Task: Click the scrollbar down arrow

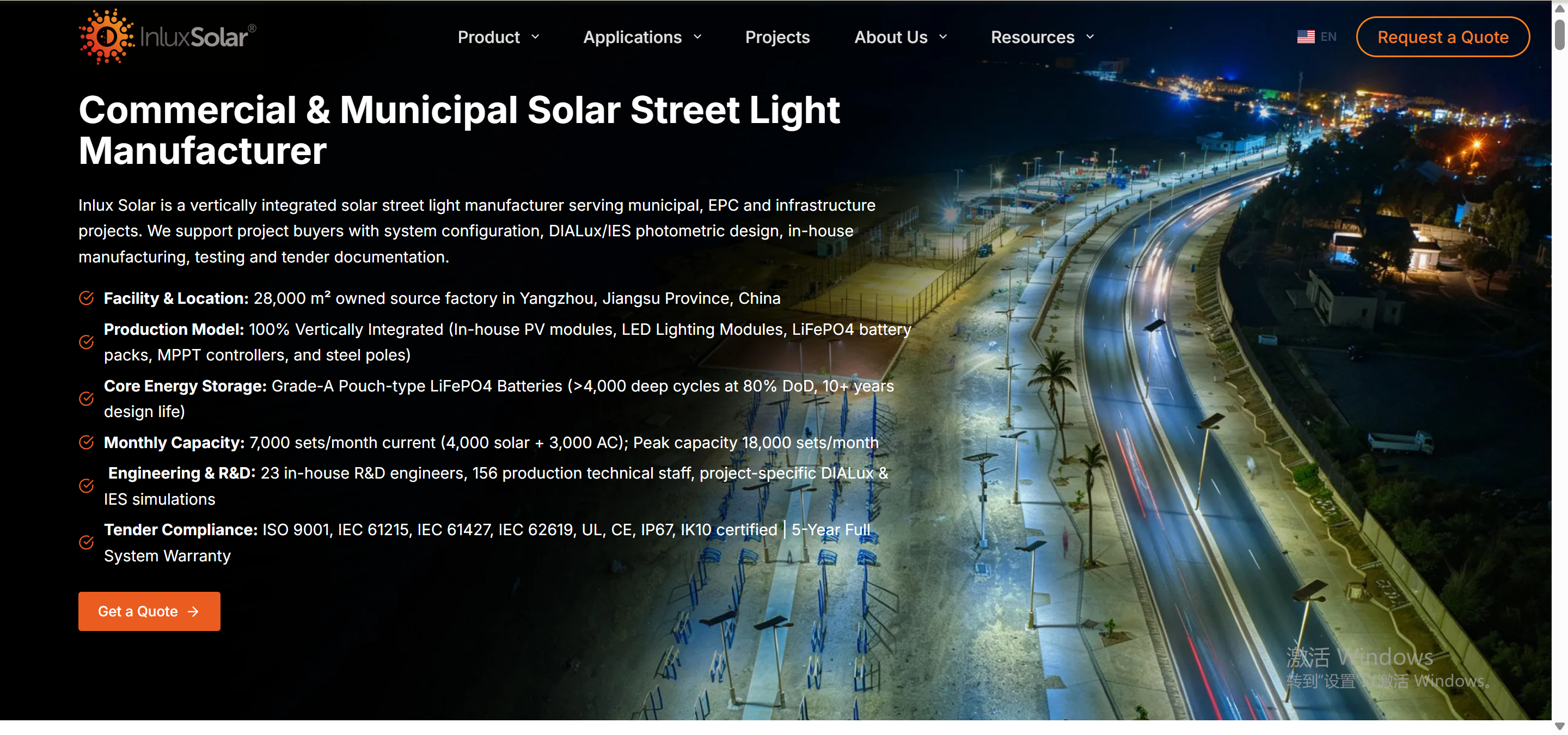Action: pyautogui.click(x=1559, y=726)
